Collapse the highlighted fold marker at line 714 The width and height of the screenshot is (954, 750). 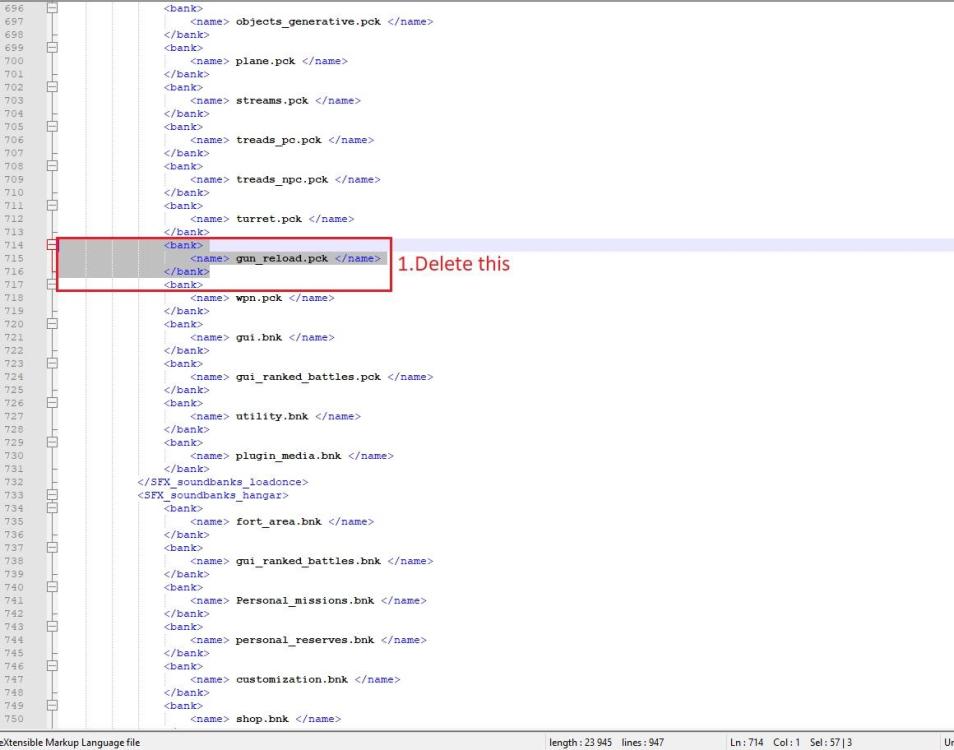click(x=52, y=245)
